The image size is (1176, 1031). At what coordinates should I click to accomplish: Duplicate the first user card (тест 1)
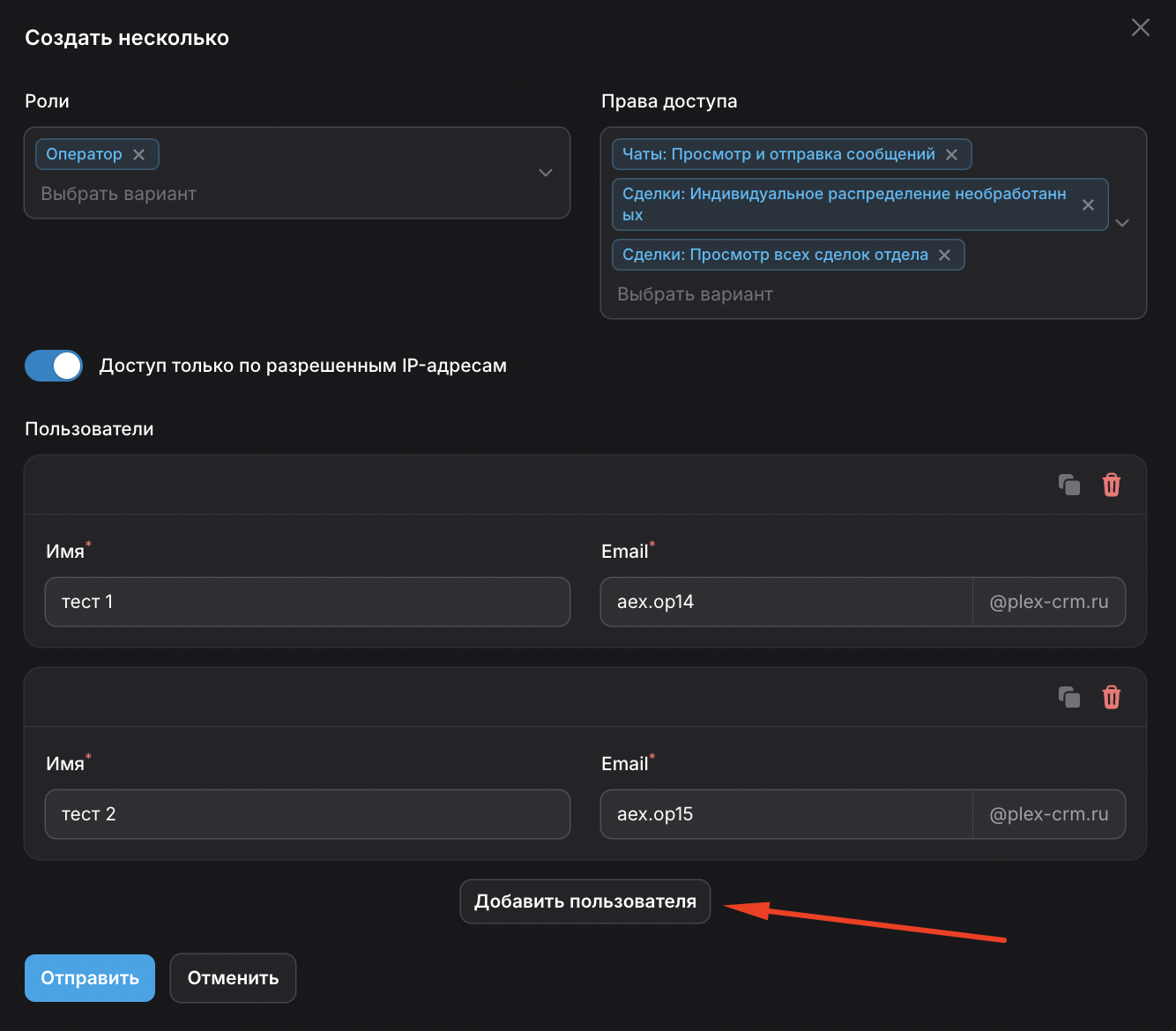(x=1069, y=485)
